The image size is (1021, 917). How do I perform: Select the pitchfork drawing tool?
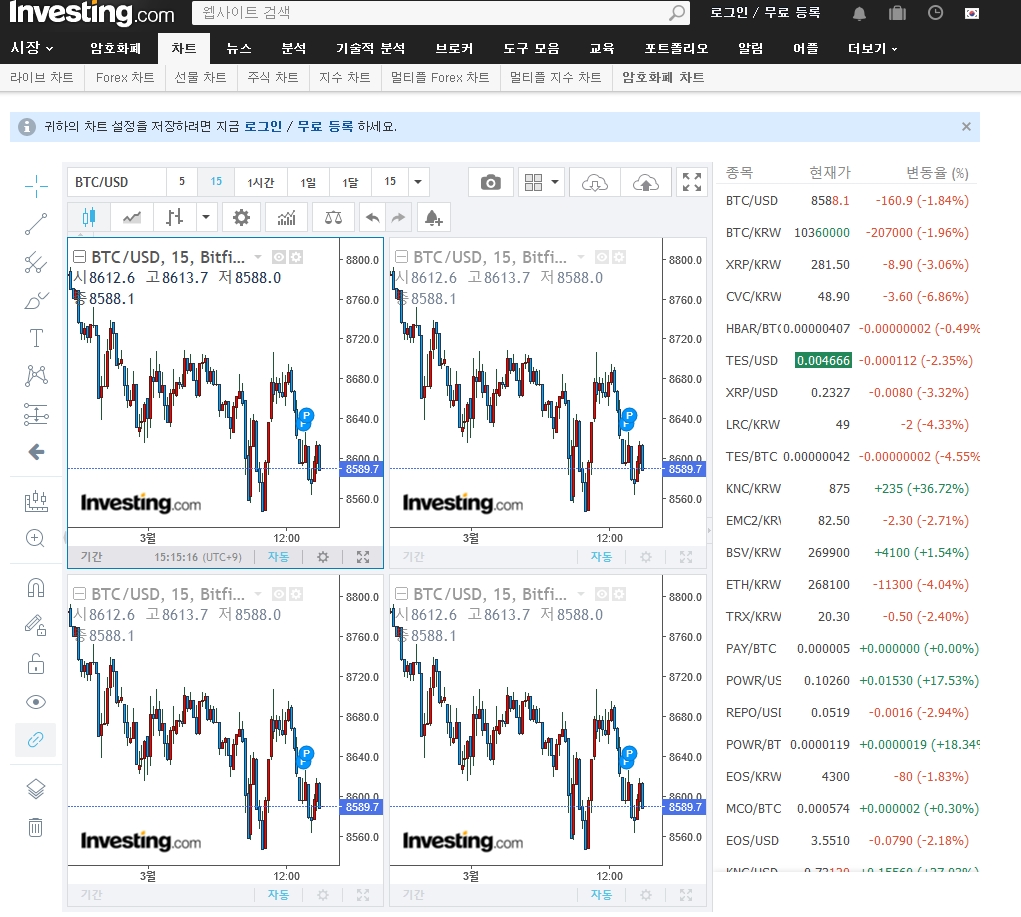(36, 262)
